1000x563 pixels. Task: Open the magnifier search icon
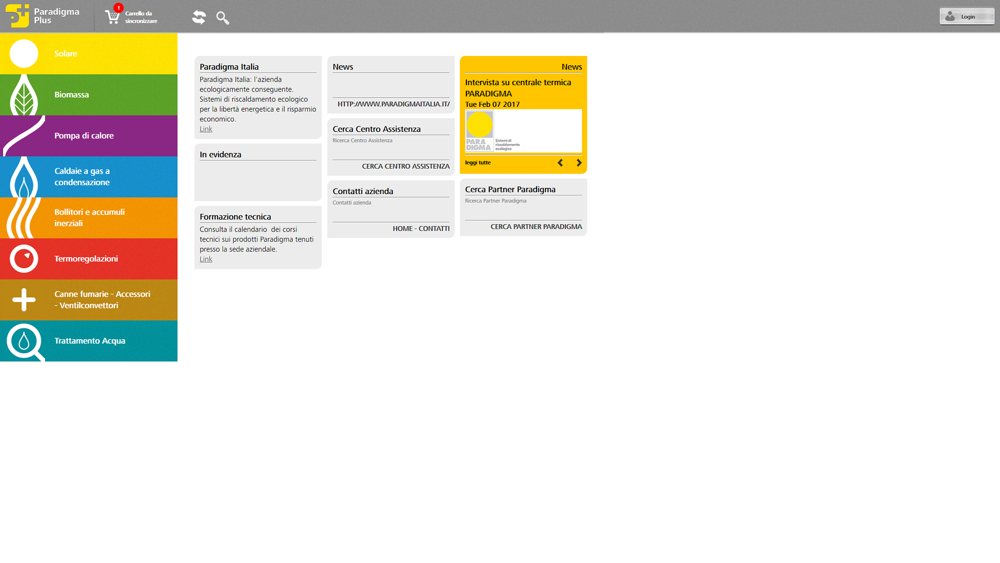(222, 18)
